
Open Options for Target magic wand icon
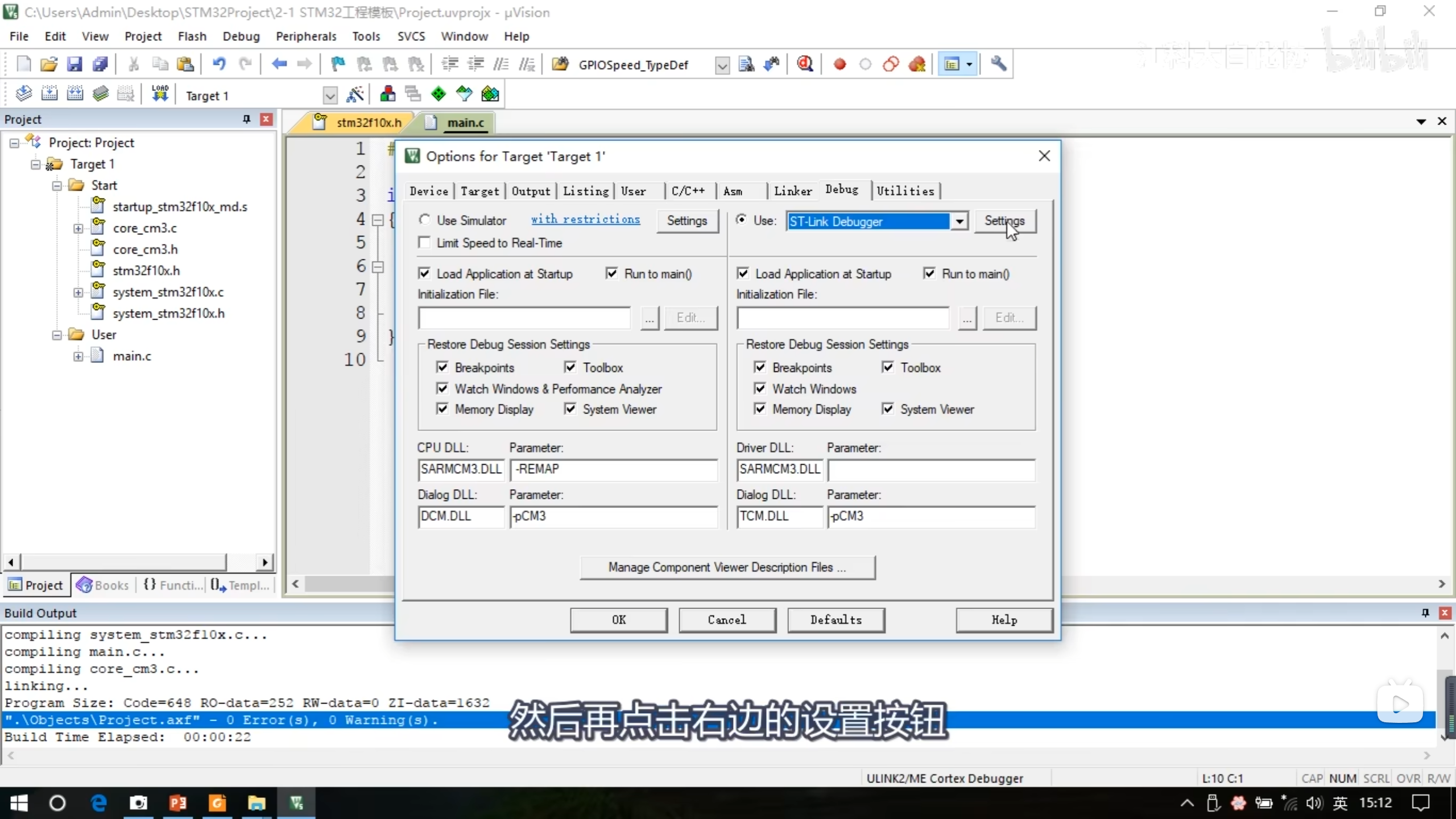[355, 94]
